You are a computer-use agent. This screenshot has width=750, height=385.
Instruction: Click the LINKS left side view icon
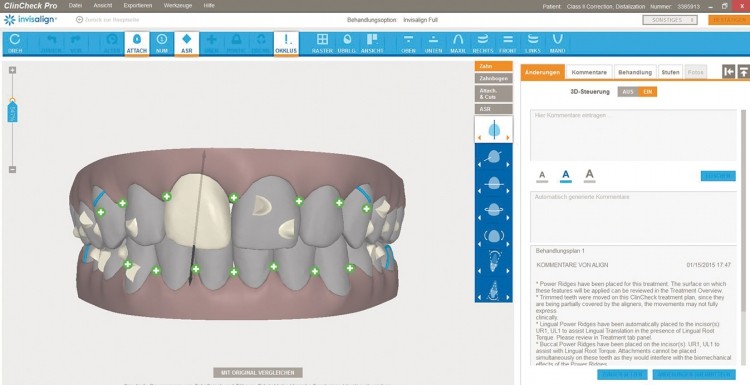532,44
